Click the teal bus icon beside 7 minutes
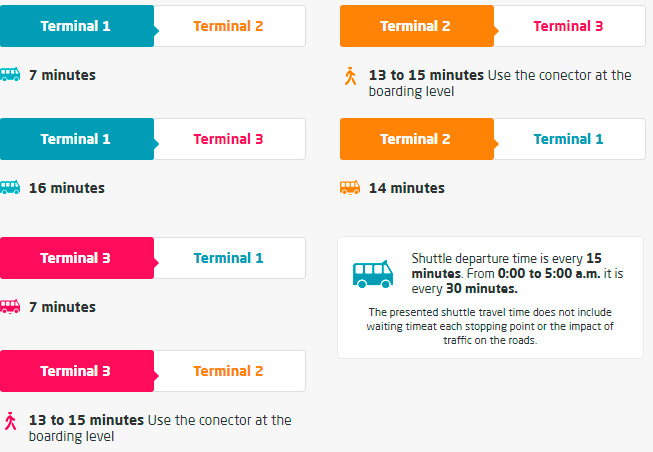Image resolution: width=653 pixels, height=452 pixels. tap(10, 74)
